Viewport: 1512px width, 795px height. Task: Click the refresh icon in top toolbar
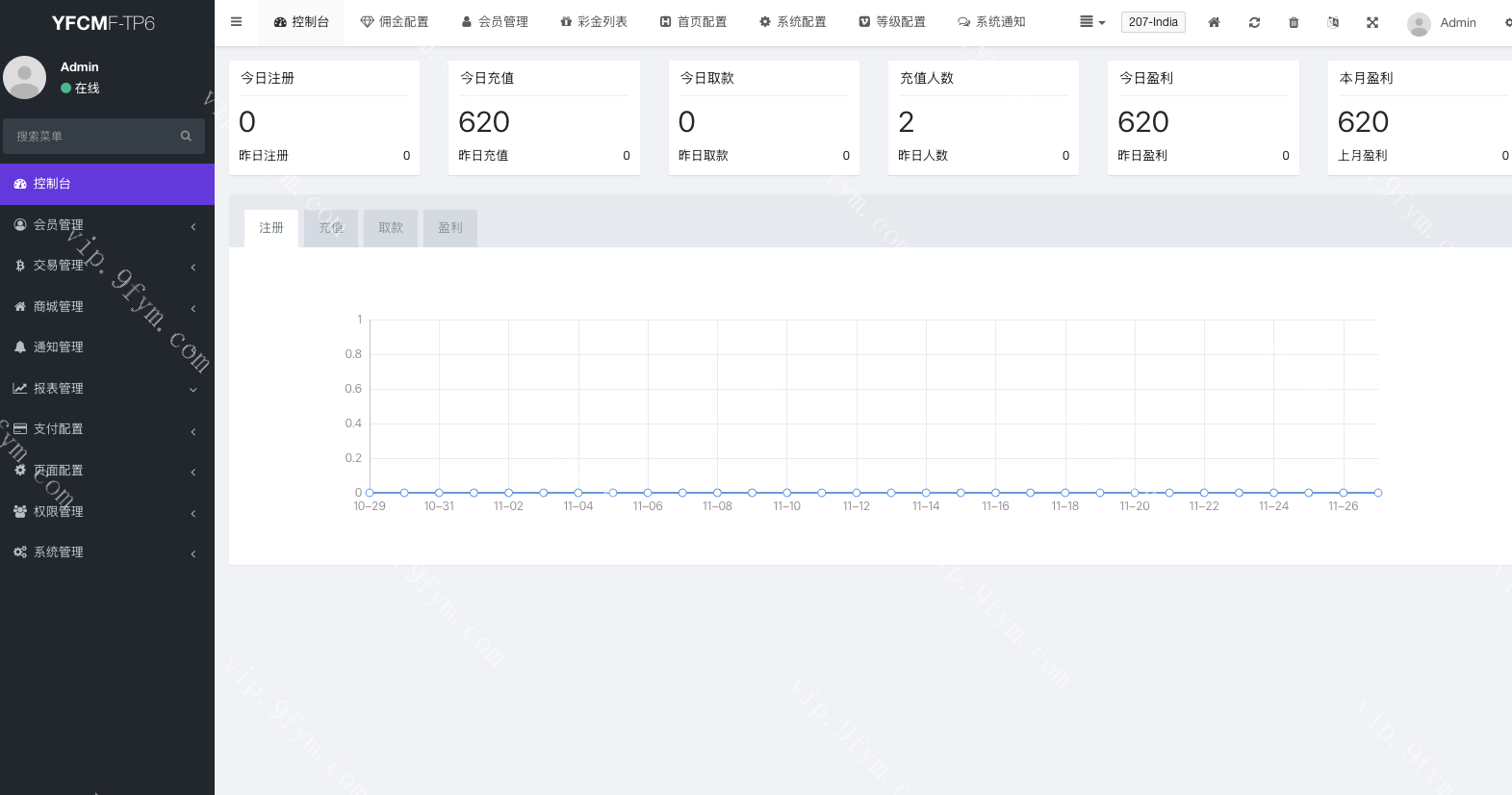tap(1254, 22)
